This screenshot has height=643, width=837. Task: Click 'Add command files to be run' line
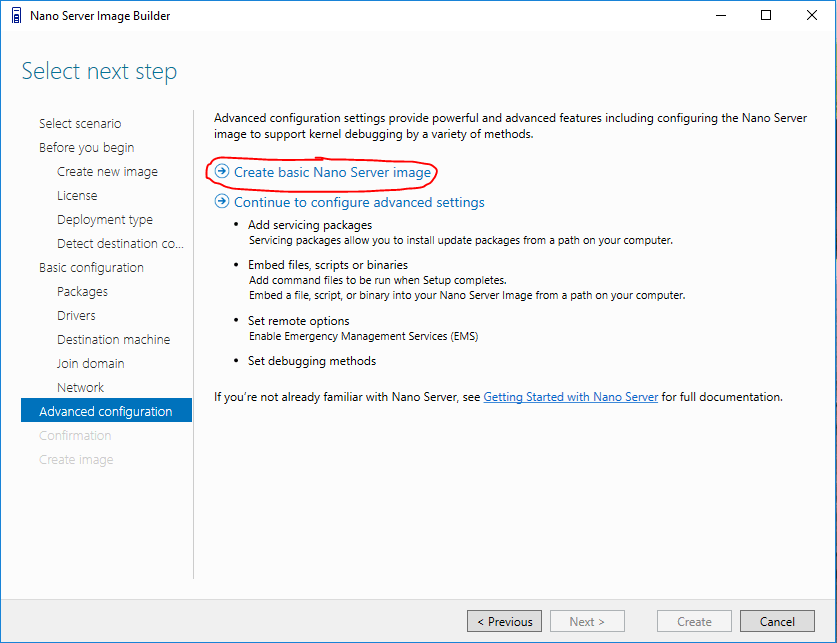click(378, 280)
